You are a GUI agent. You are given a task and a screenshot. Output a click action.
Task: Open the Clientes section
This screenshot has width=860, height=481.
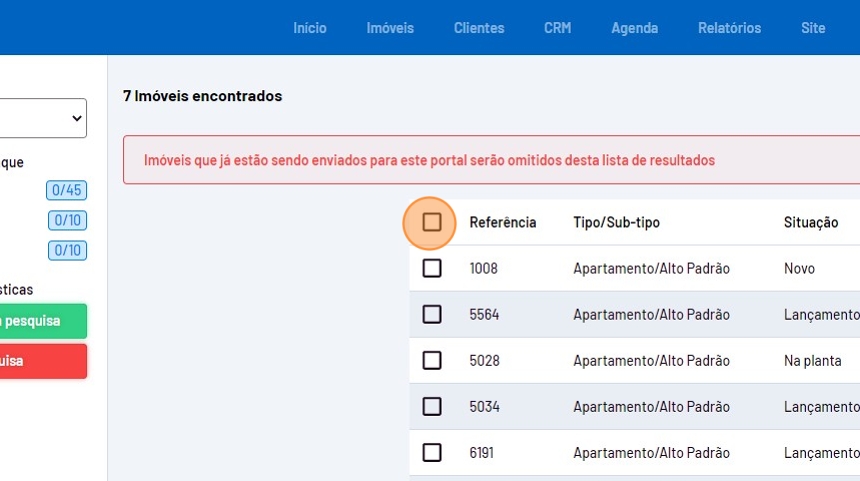tap(479, 28)
